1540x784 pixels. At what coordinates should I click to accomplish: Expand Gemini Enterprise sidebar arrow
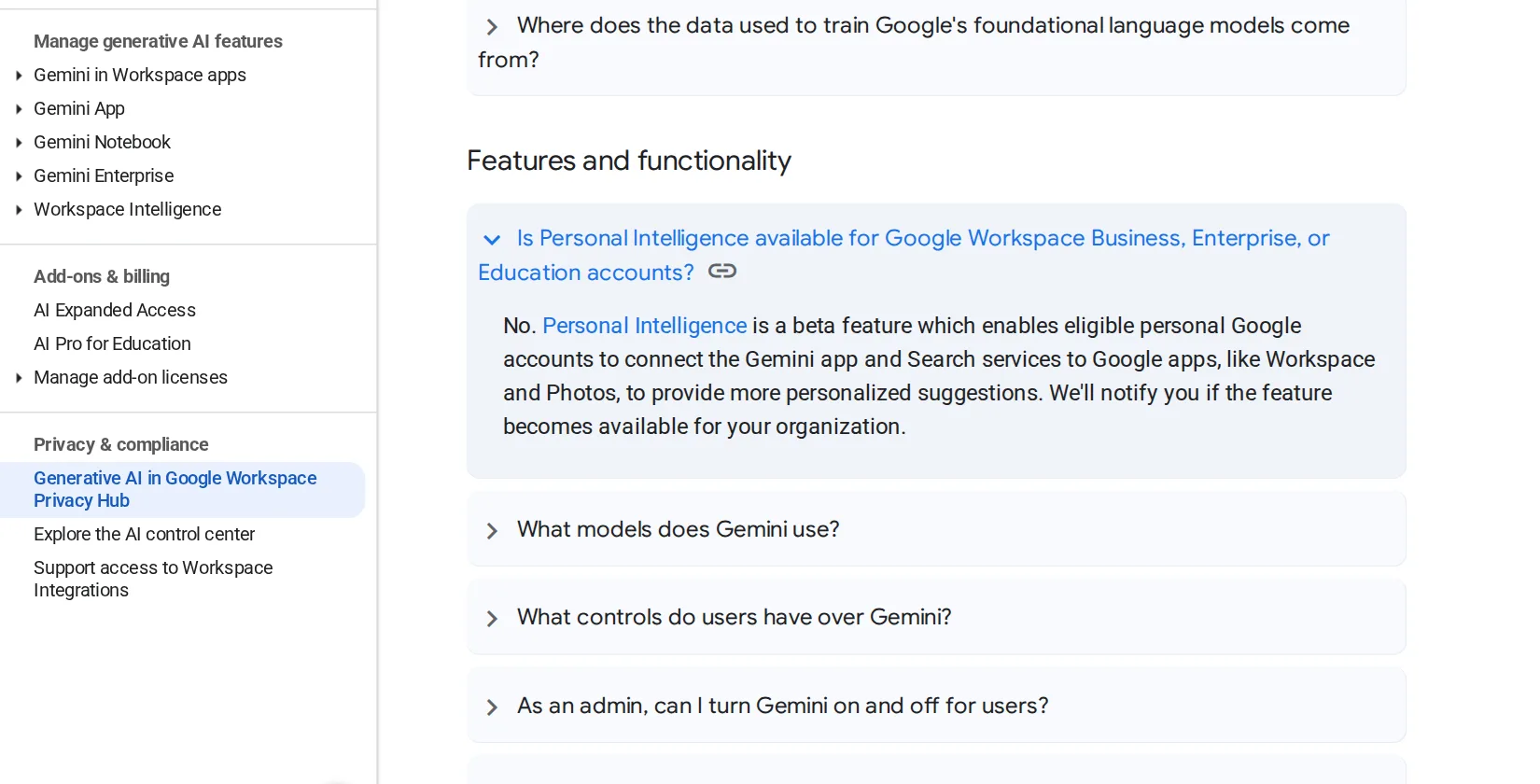point(19,176)
